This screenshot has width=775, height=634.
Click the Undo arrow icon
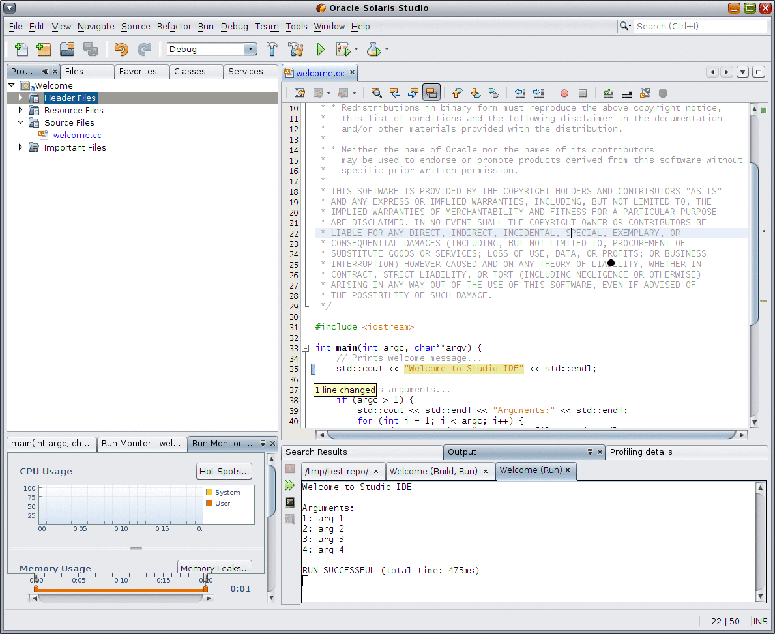[x=121, y=49]
